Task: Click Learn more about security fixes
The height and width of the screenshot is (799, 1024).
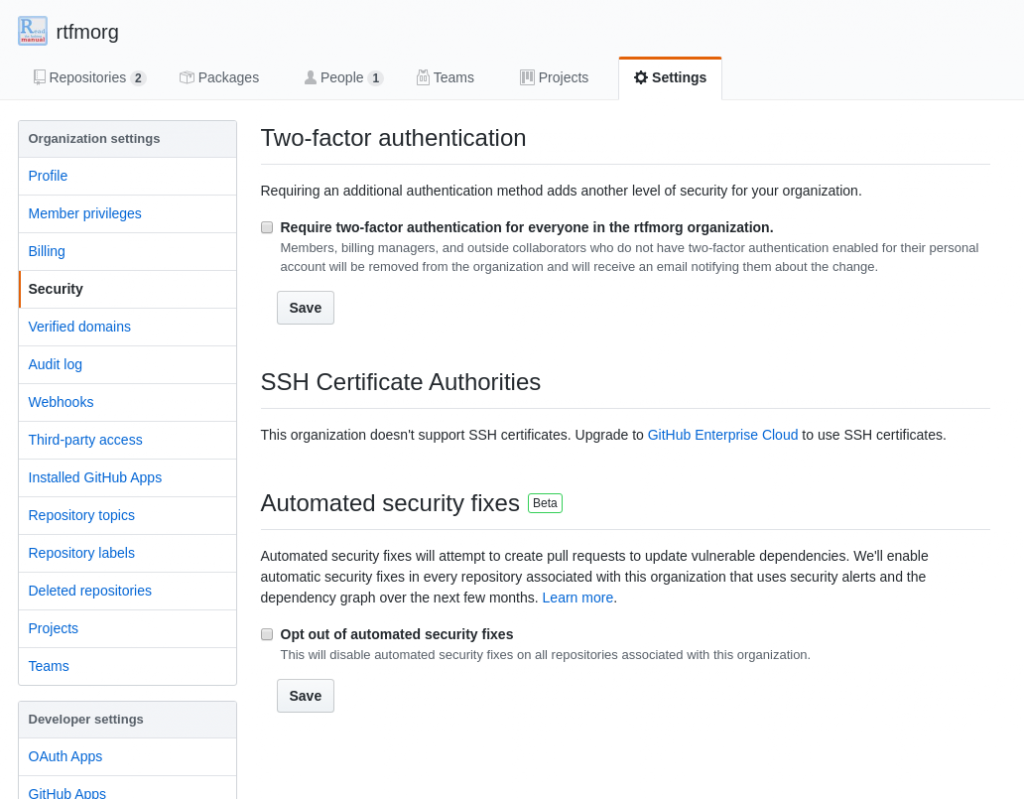Action: tap(577, 597)
